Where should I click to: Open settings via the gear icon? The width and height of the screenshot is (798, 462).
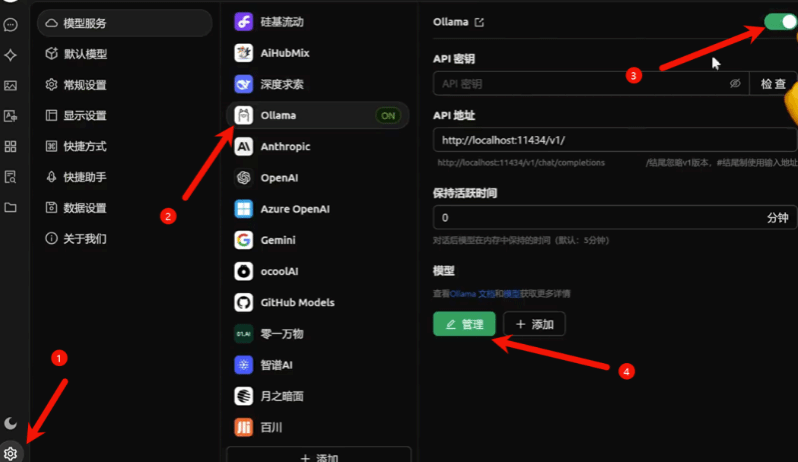tap(10, 453)
